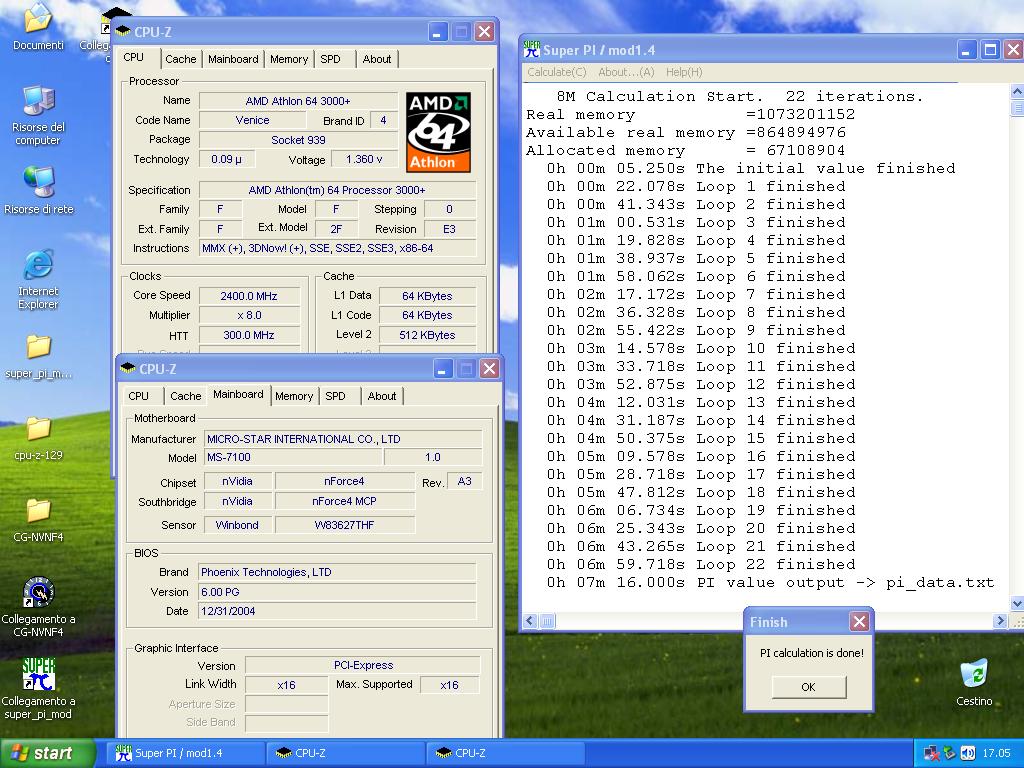Open the cpu-z-129 folder icon
The height and width of the screenshot is (768, 1024).
click(38, 429)
